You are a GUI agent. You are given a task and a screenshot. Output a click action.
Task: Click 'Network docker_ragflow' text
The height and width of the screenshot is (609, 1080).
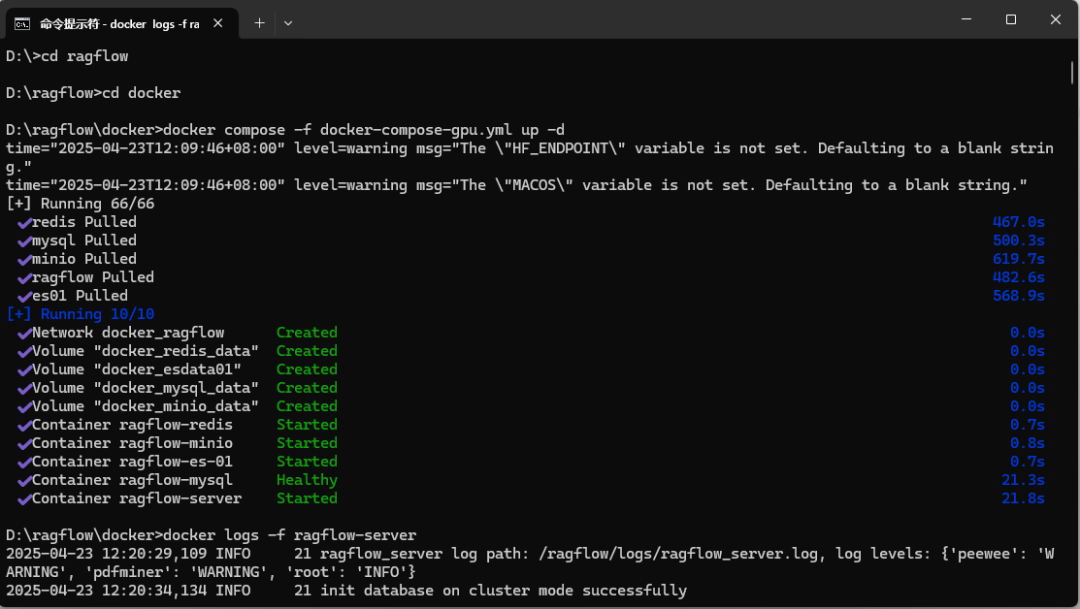(x=128, y=333)
